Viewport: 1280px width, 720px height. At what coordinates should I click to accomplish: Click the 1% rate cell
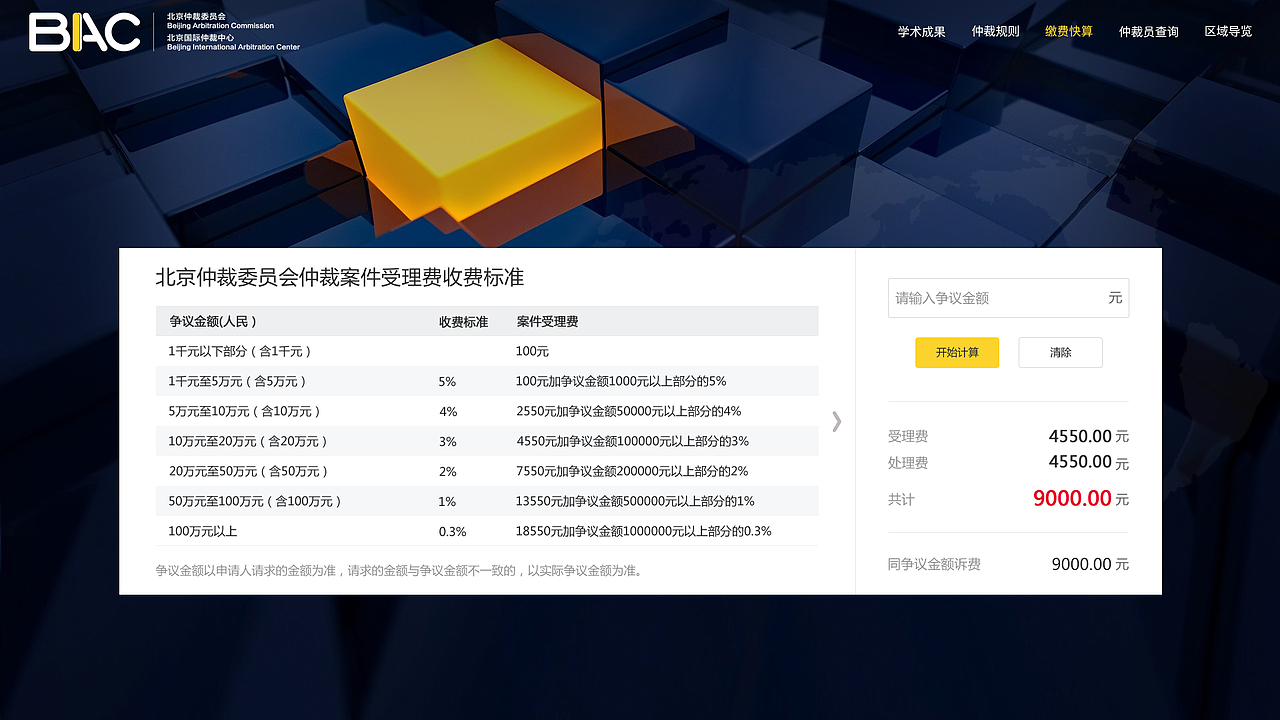(x=447, y=501)
